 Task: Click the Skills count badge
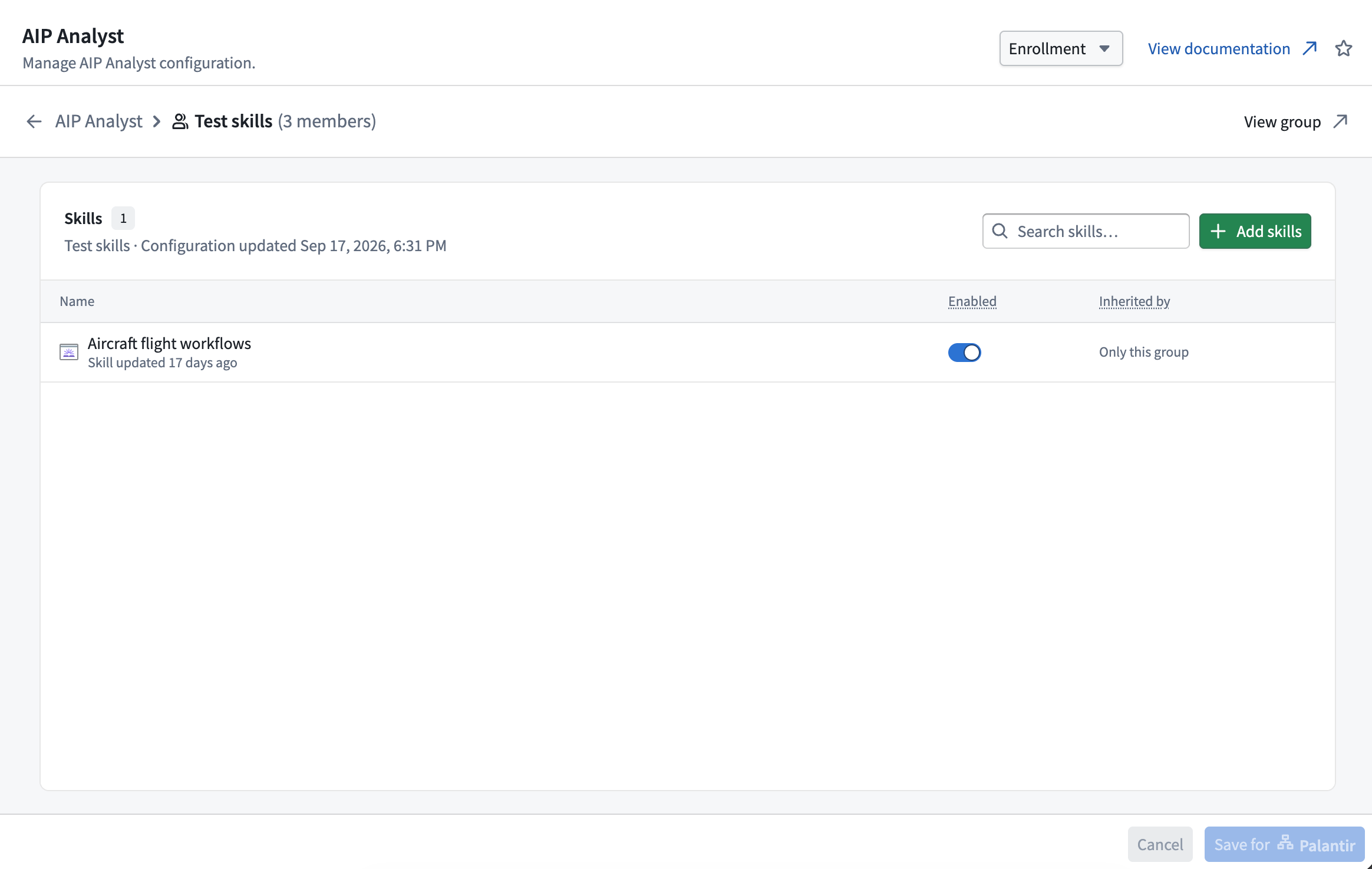123,218
